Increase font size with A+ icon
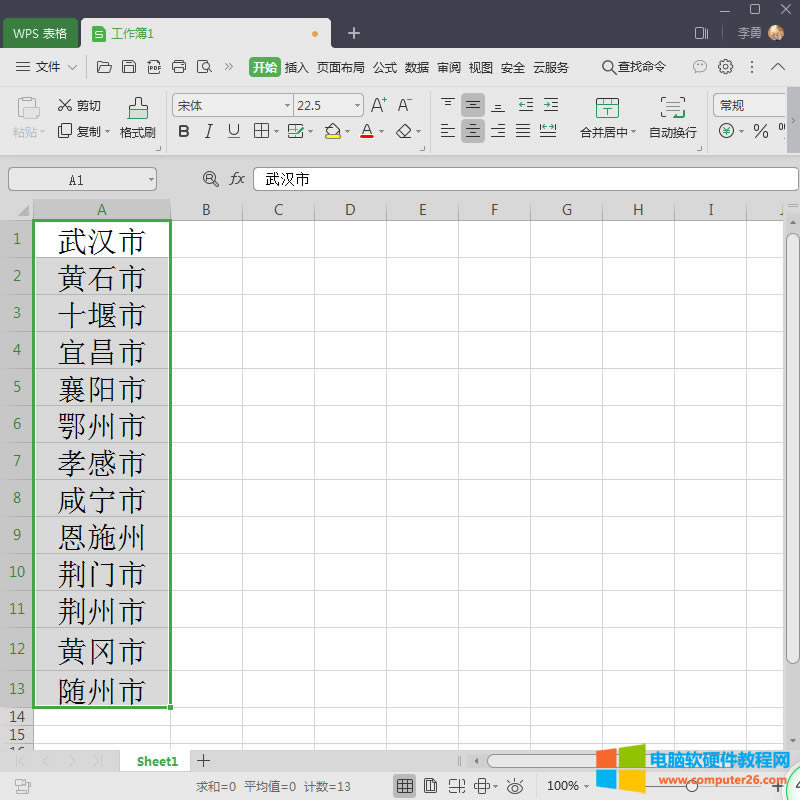Screen dimensions: 800x800 [x=378, y=105]
